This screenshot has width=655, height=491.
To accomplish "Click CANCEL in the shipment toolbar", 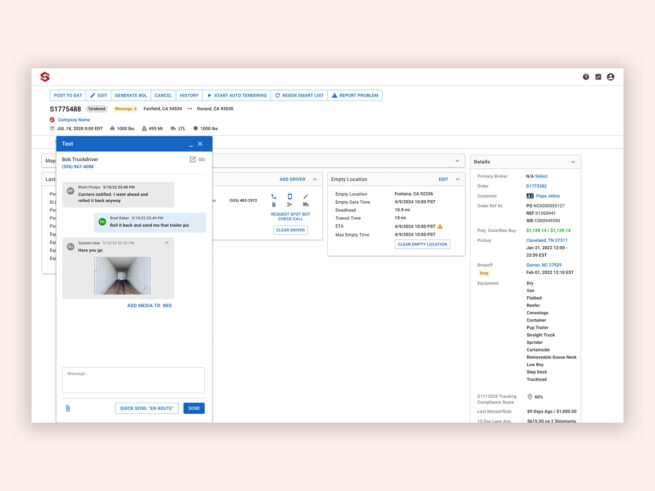I will pos(163,95).
